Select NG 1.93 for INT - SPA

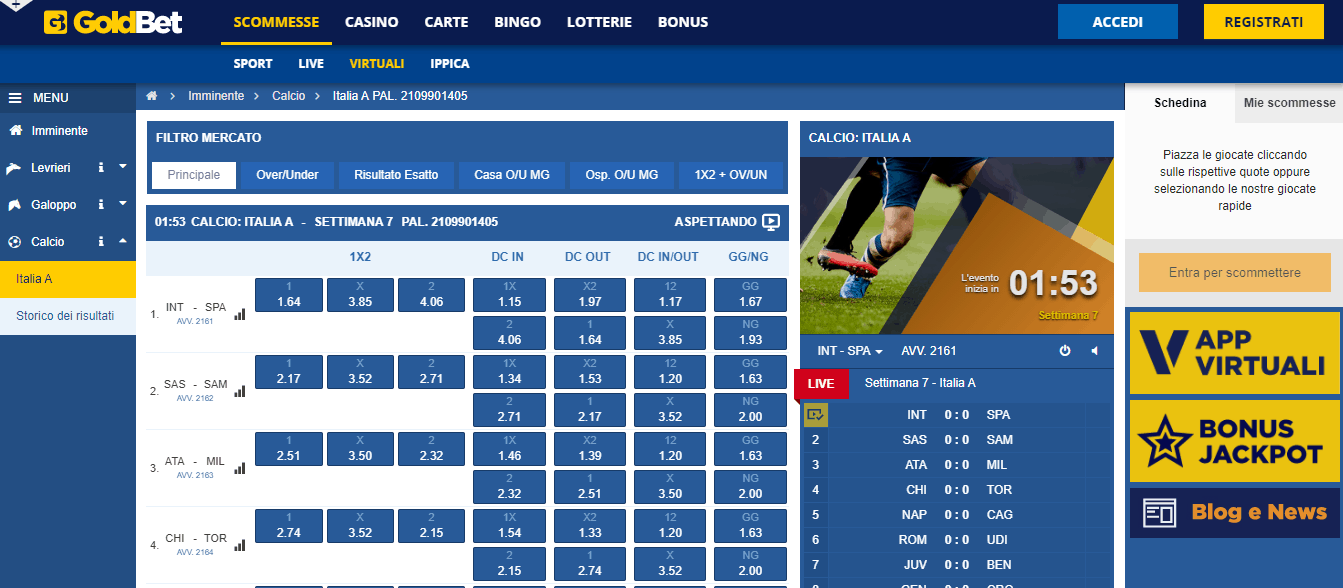click(750, 333)
